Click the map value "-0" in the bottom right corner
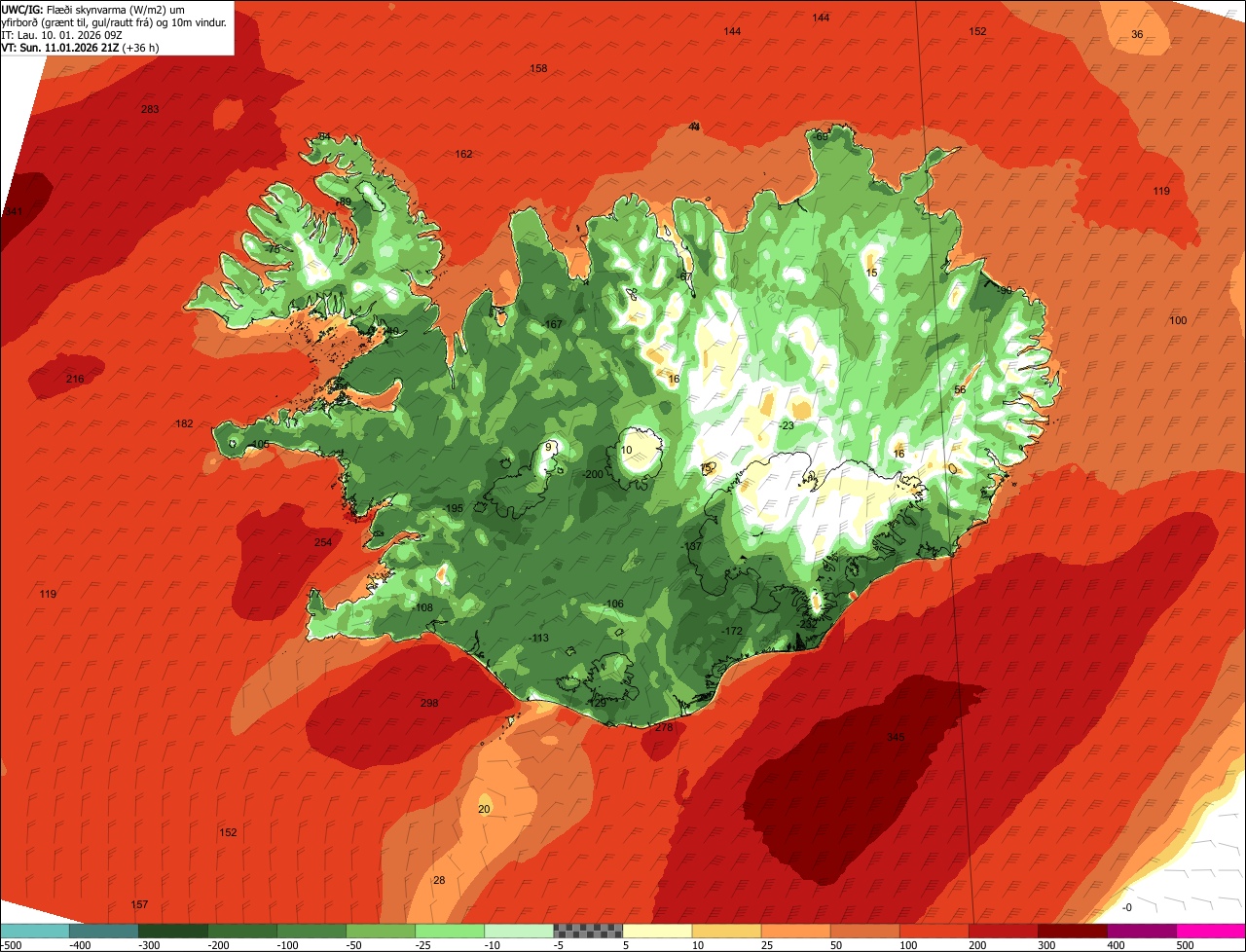This screenshot has height=952, width=1246. tap(1126, 907)
